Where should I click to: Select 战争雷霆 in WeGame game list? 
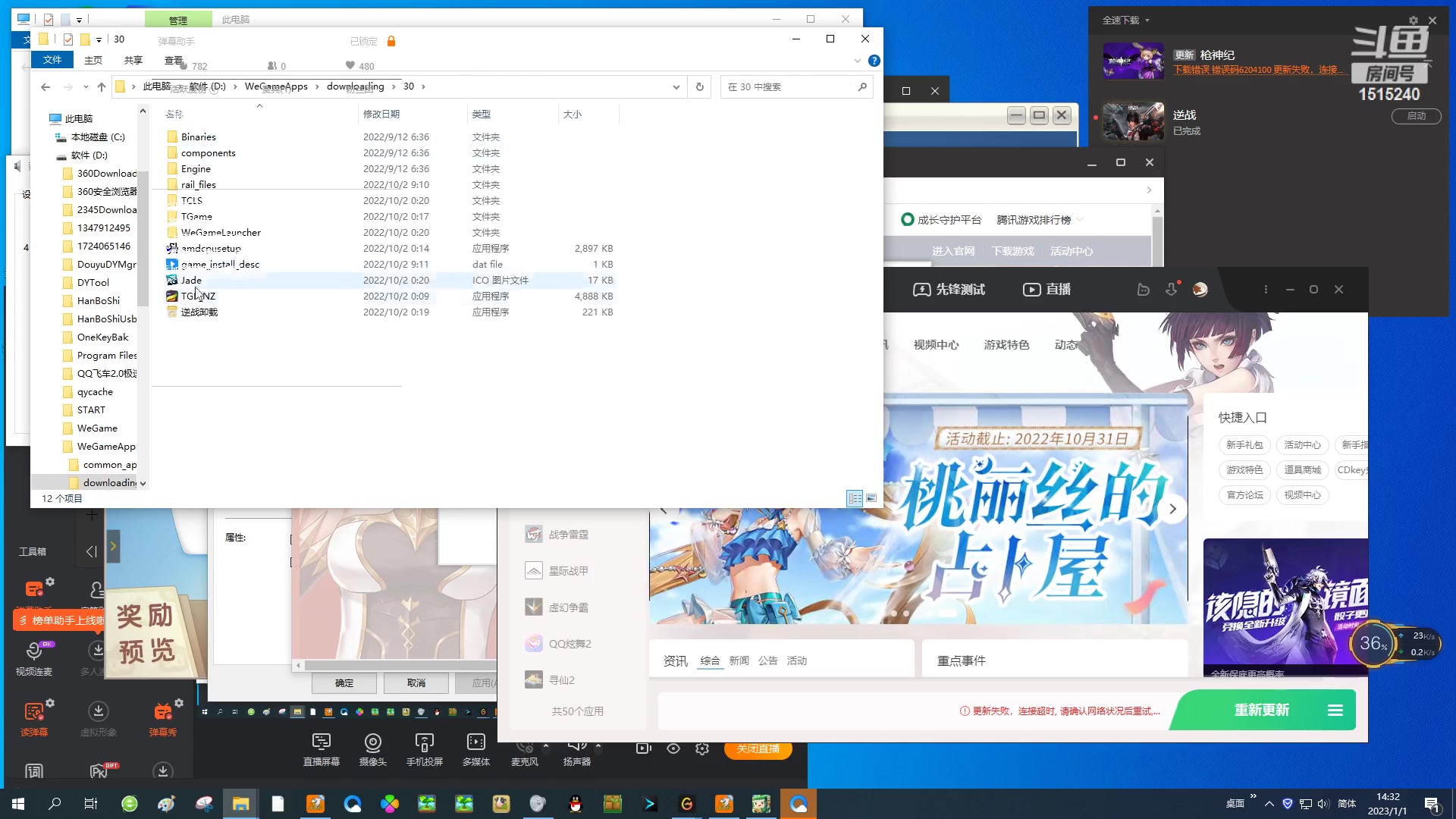pos(569,535)
